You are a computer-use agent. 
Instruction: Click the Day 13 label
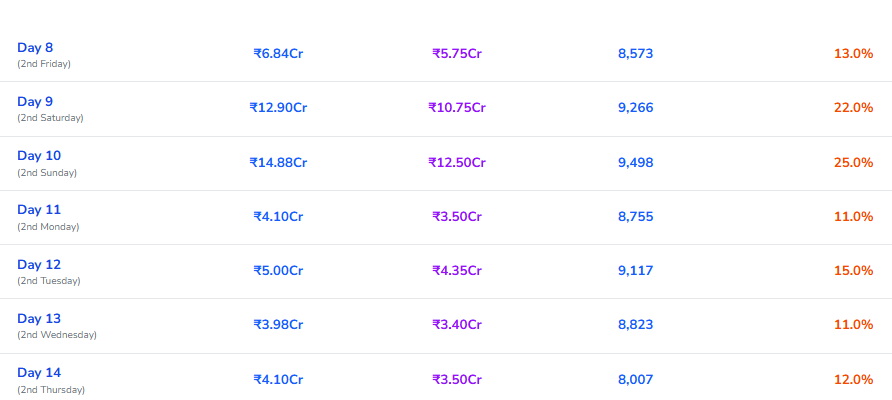click(39, 319)
